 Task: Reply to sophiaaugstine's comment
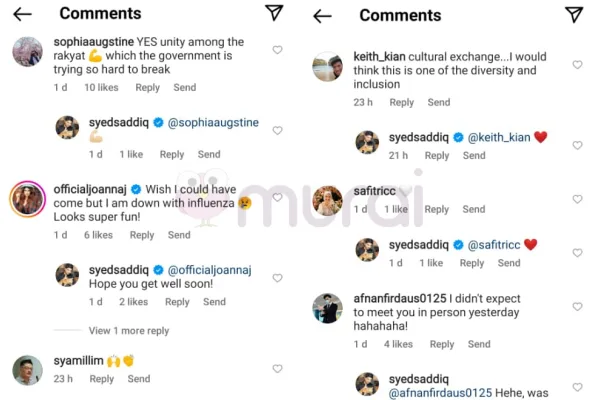point(147,88)
